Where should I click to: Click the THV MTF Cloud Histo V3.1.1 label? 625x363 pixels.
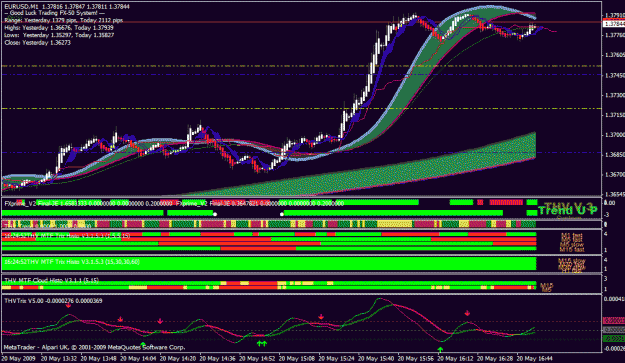click(52, 281)
